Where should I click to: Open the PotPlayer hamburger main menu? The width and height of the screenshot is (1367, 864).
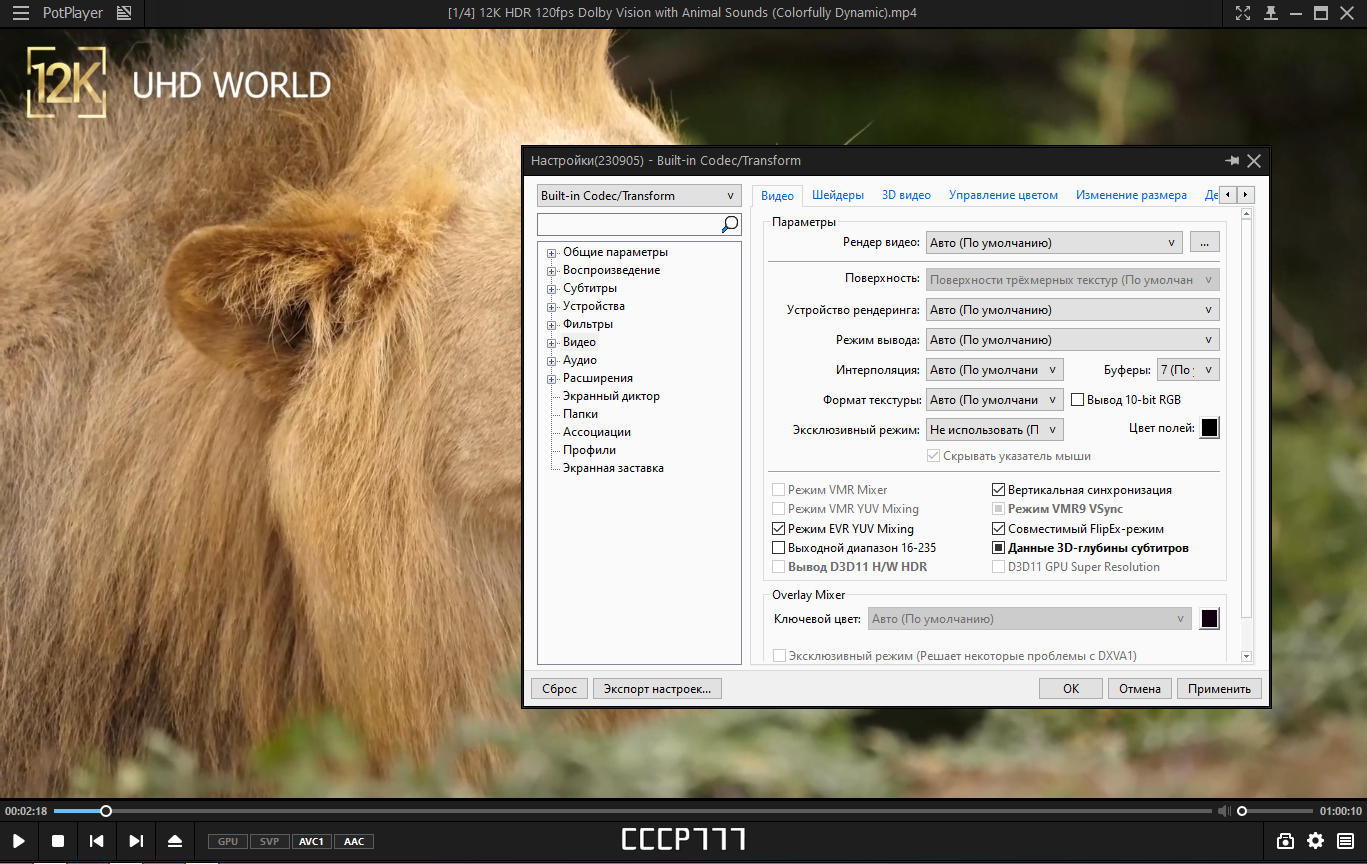click(x=20, y=13)
